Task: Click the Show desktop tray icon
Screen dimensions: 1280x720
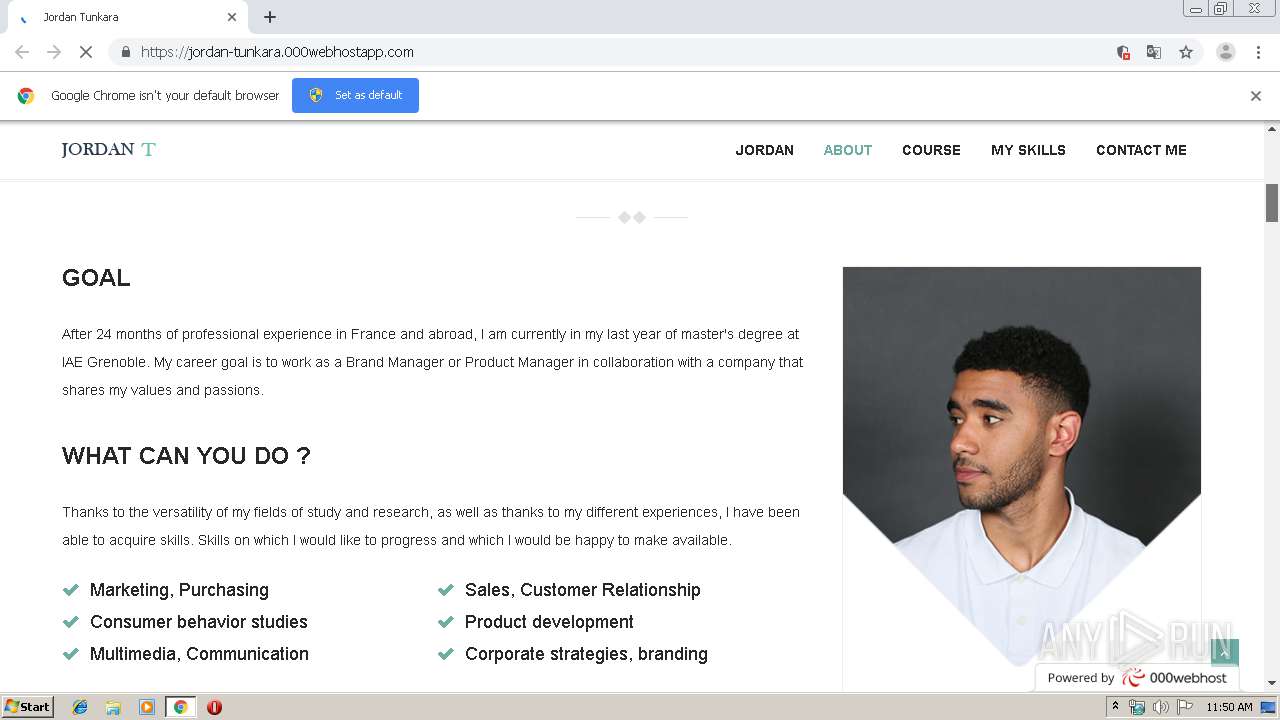Action: 1269,707
